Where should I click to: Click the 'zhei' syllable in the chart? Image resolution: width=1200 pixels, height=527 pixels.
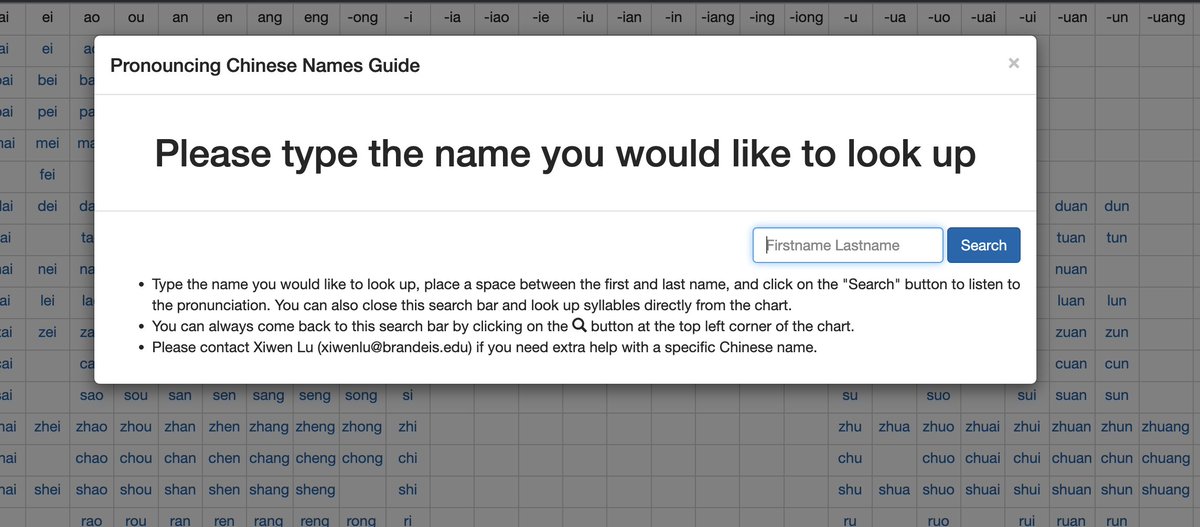(47, 427)
